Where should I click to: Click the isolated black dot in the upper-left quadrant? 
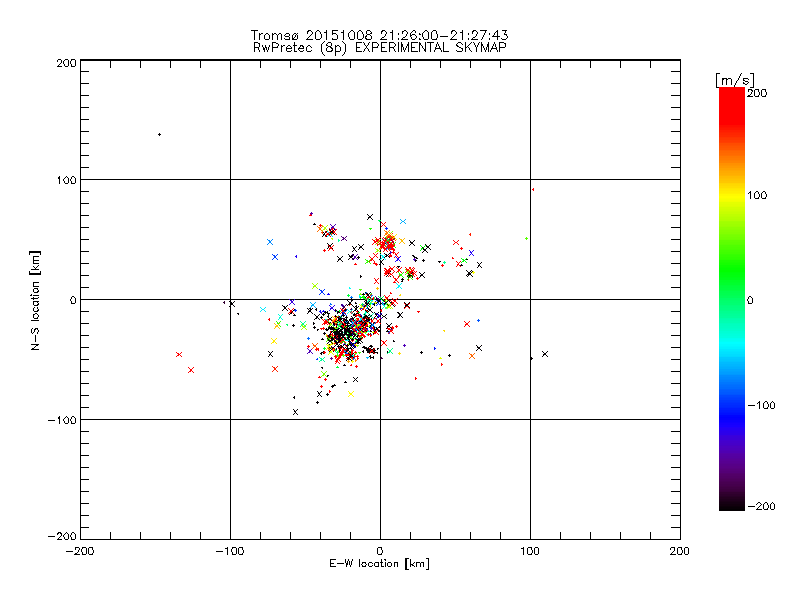(160, 135)
